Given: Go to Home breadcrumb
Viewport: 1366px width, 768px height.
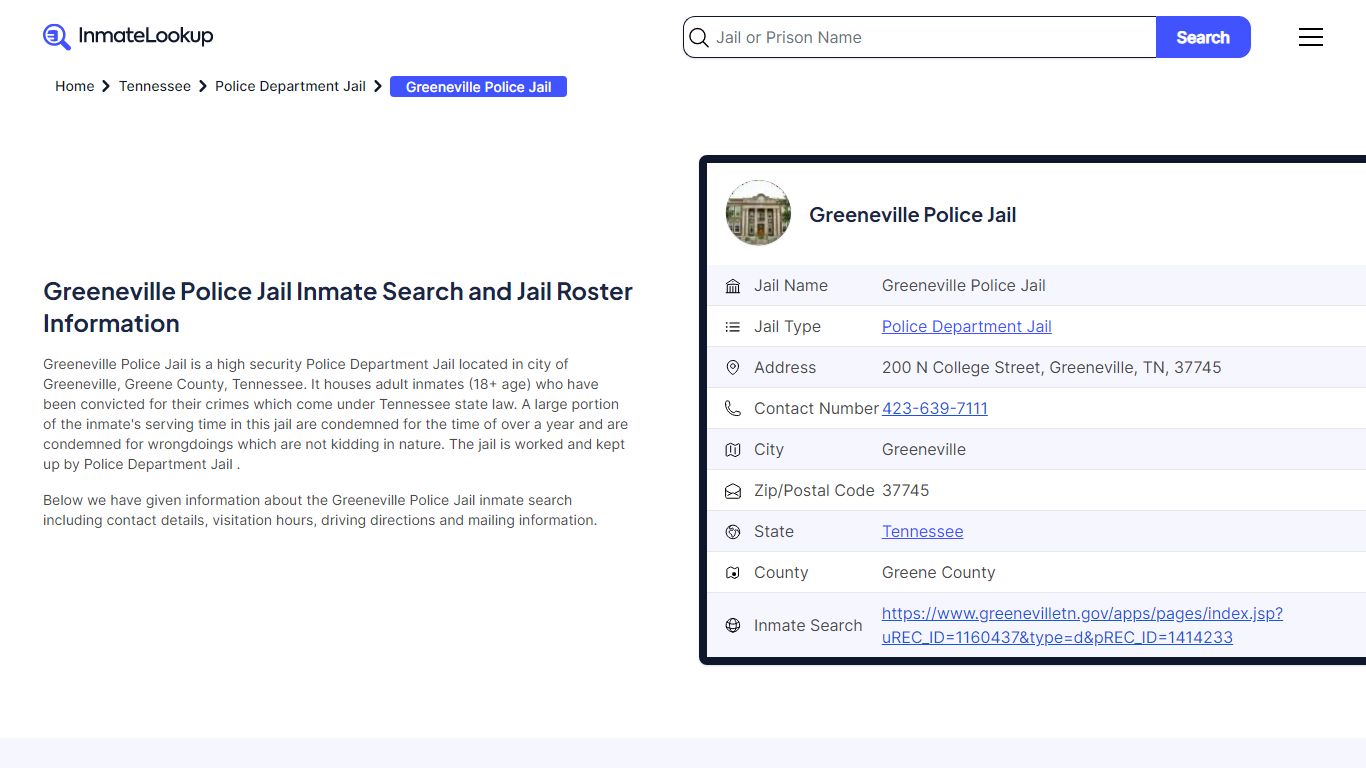Looking at the screenshot, I should [75, 86].
